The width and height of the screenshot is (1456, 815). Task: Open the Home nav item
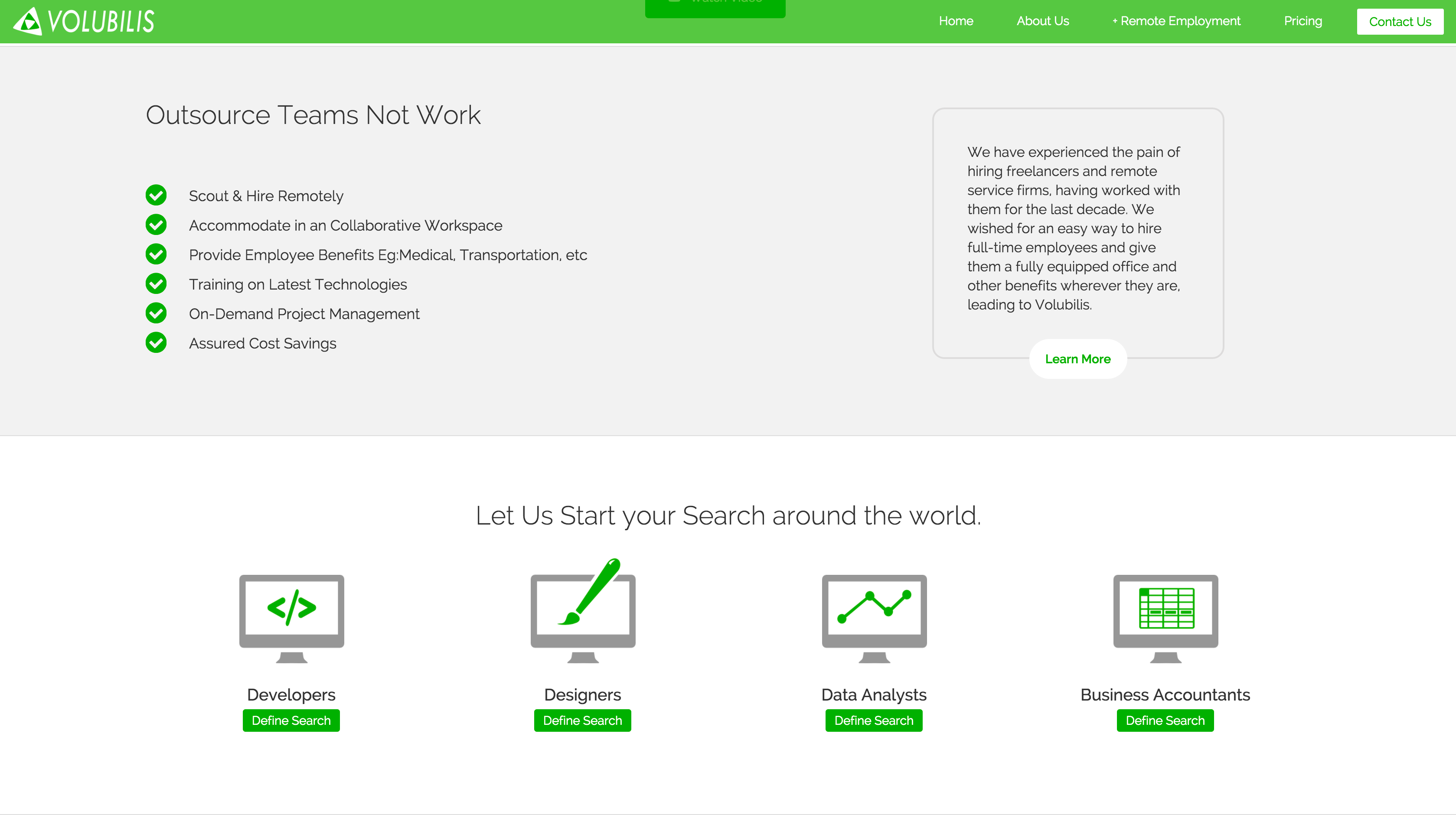point(956,21)
